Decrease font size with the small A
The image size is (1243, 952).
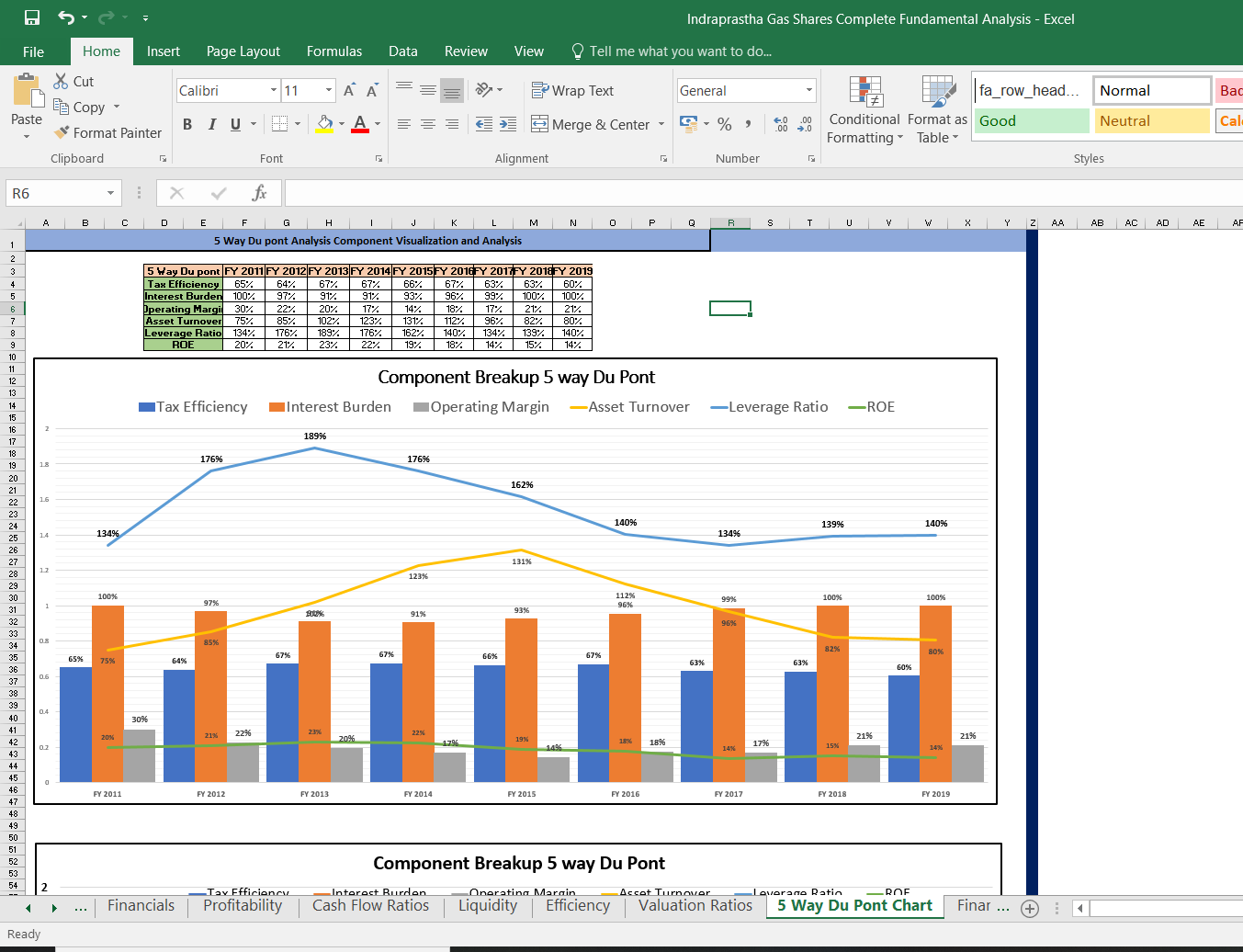[x=372, y=90]
